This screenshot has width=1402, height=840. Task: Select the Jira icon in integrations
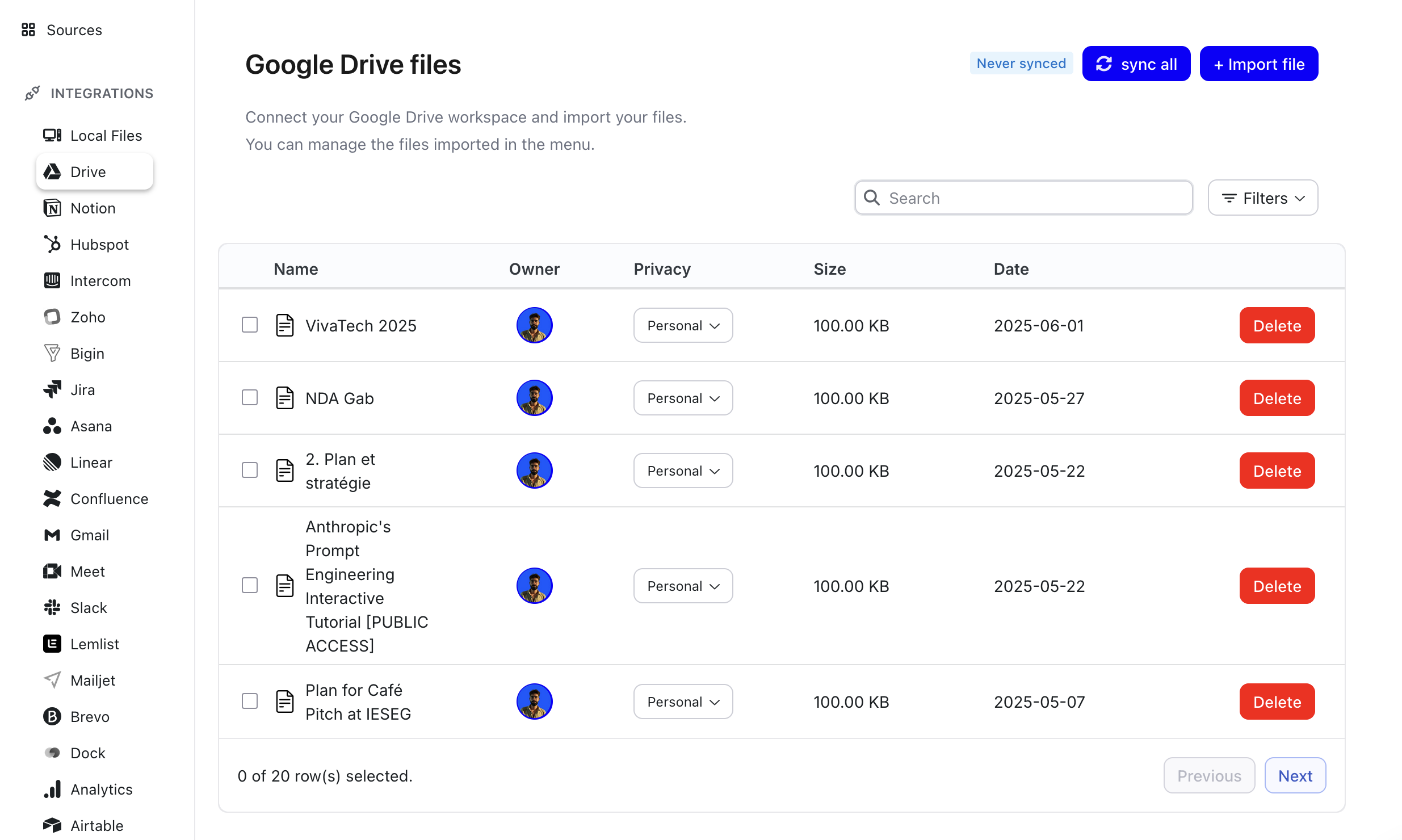(52, 390)
